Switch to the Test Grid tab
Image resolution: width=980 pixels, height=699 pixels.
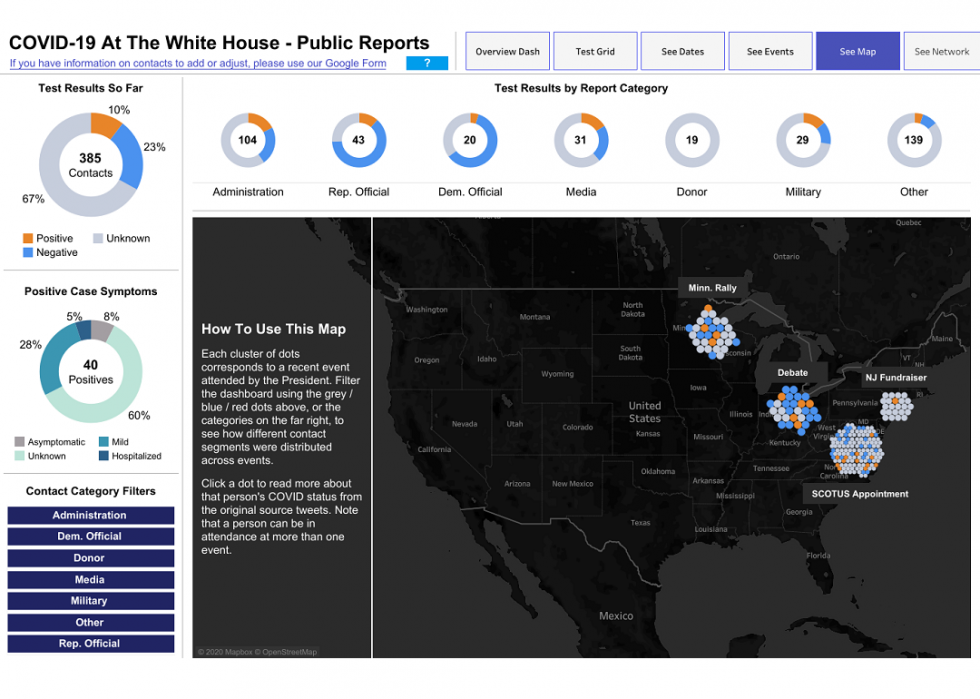pos(595,51)
